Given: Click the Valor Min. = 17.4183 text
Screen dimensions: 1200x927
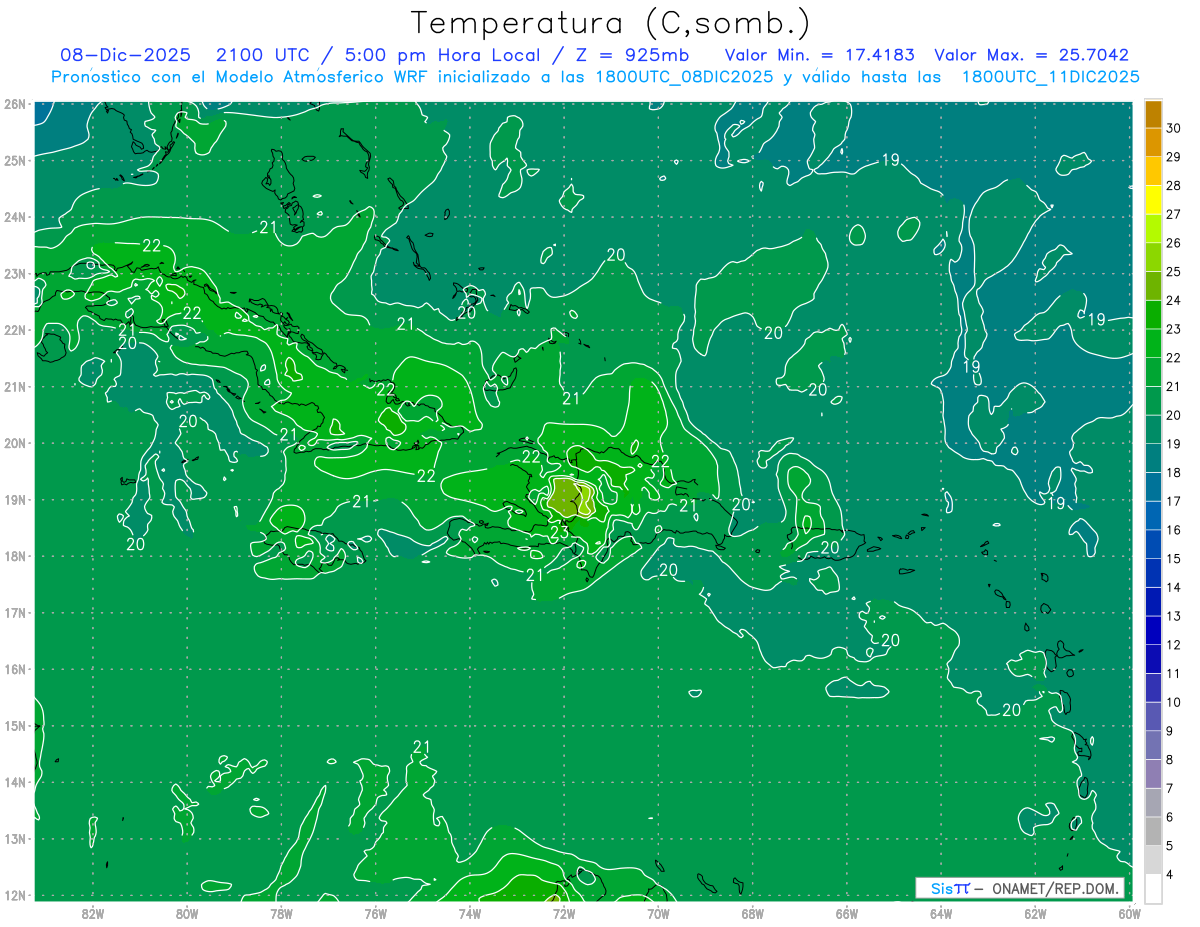Looking at the screenshot, I should [820, 55].
